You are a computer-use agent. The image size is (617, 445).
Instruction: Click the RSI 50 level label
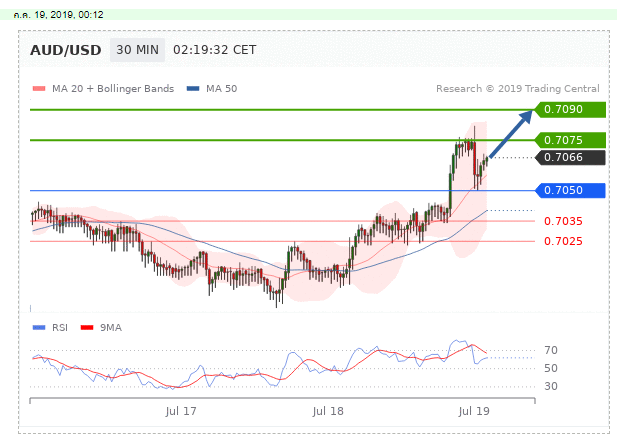(551, 368)
